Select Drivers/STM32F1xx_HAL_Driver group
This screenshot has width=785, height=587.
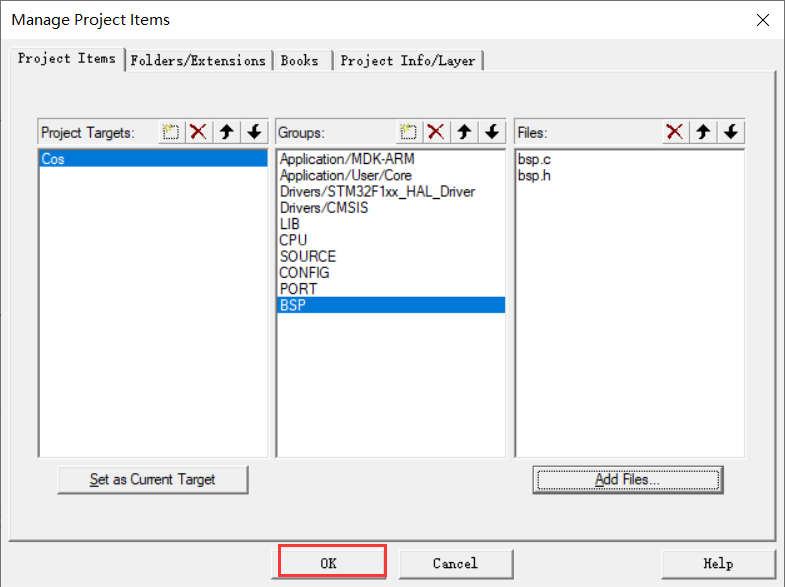(390, 191)
